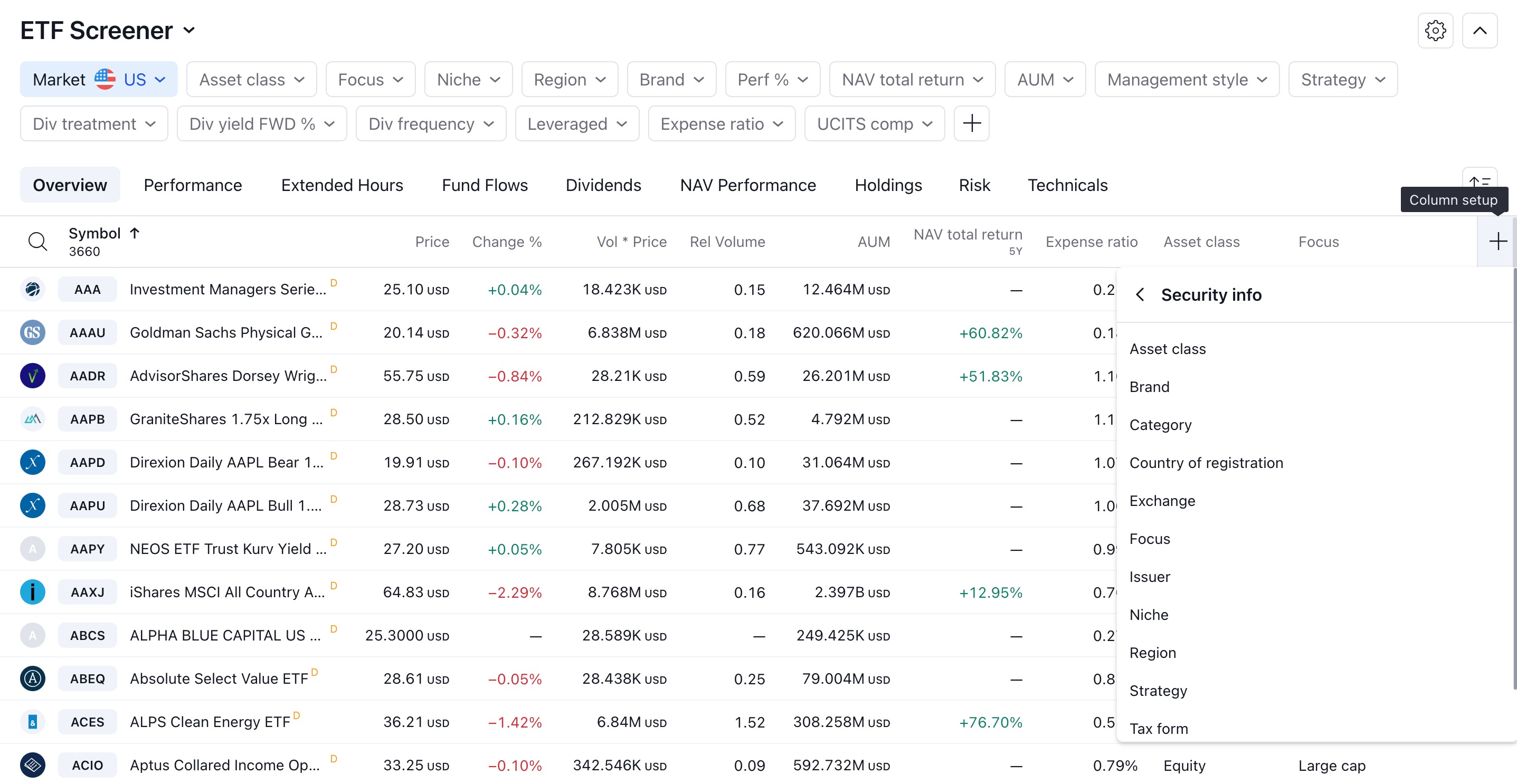Go back from Security info panel

(x=1140, y=295)
